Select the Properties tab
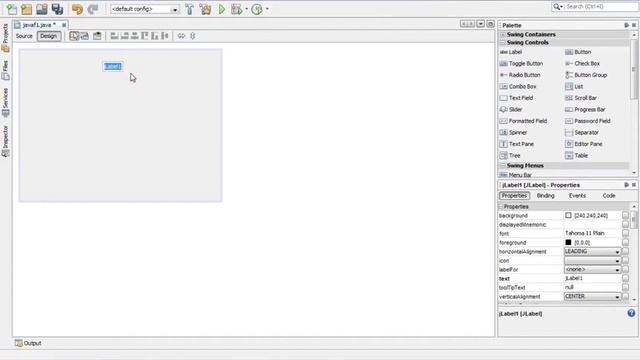This screenshot has width=640, height=360. point(514,196)
